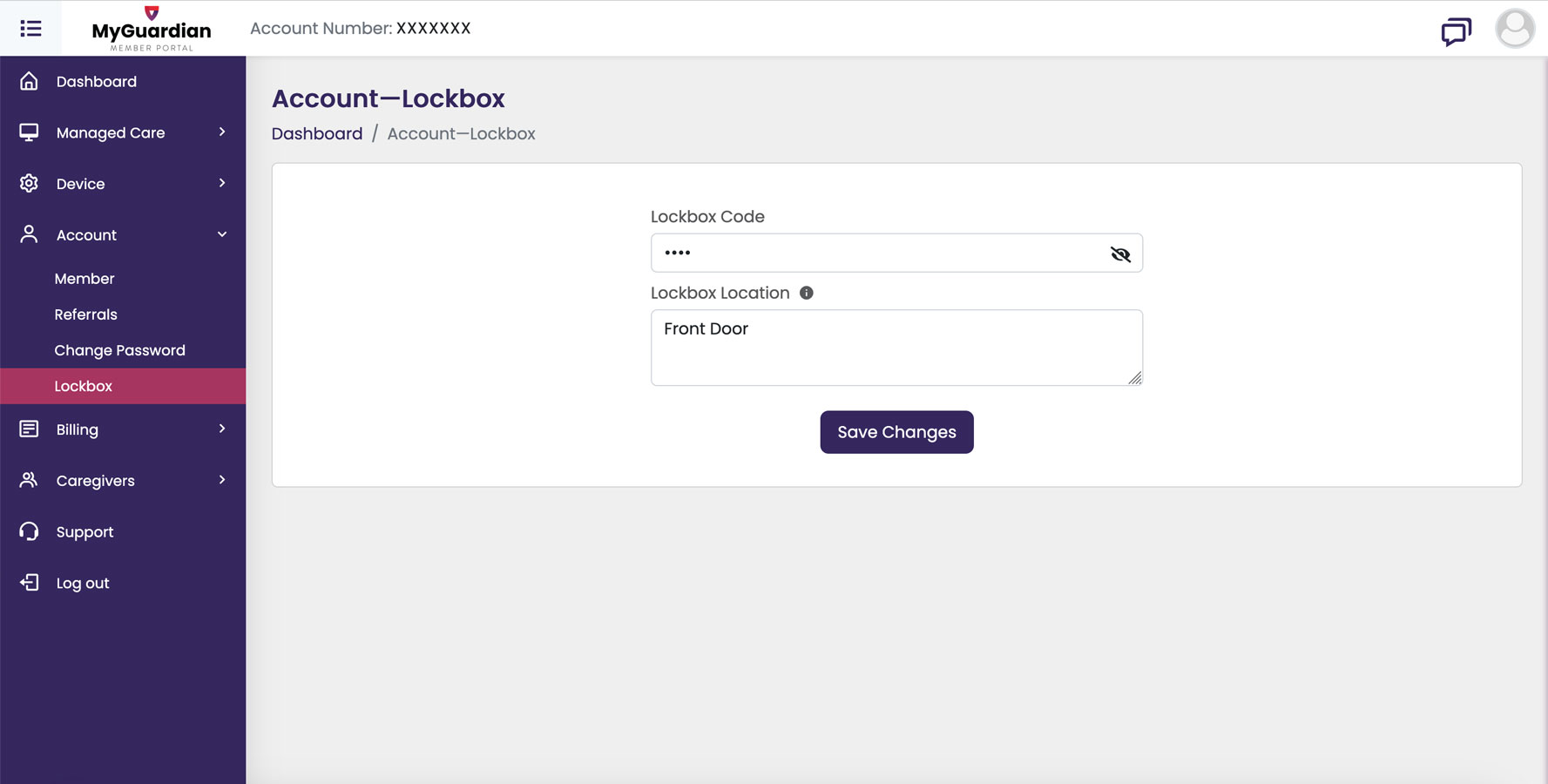Image resolution: width=1548 pixels, height=784 pixels.
Task: Click the Log out icon
Action: pyautogui.click(x=29, y=583)
